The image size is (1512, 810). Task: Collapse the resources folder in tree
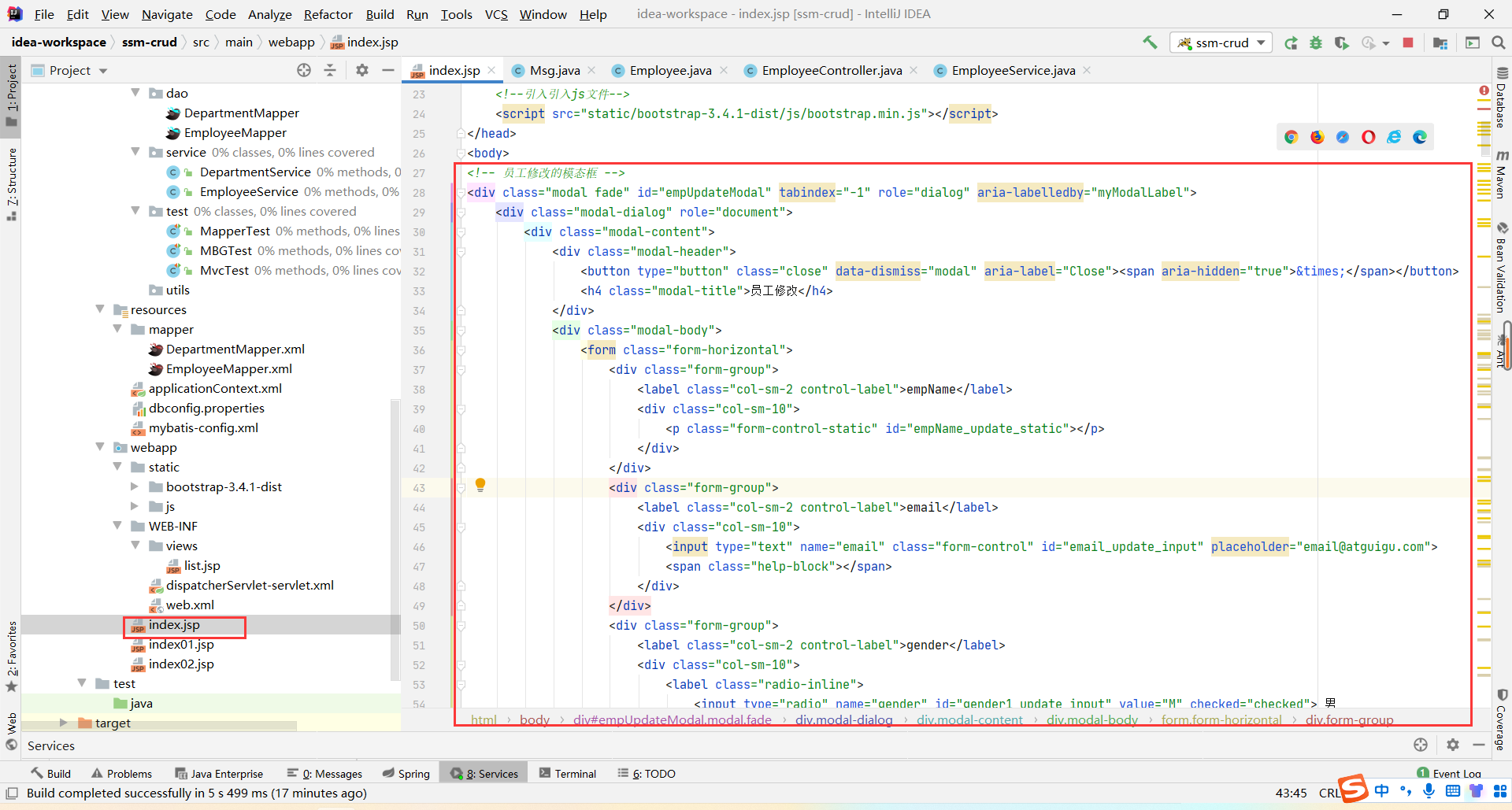pyautogui.click(x=100, y=309)
